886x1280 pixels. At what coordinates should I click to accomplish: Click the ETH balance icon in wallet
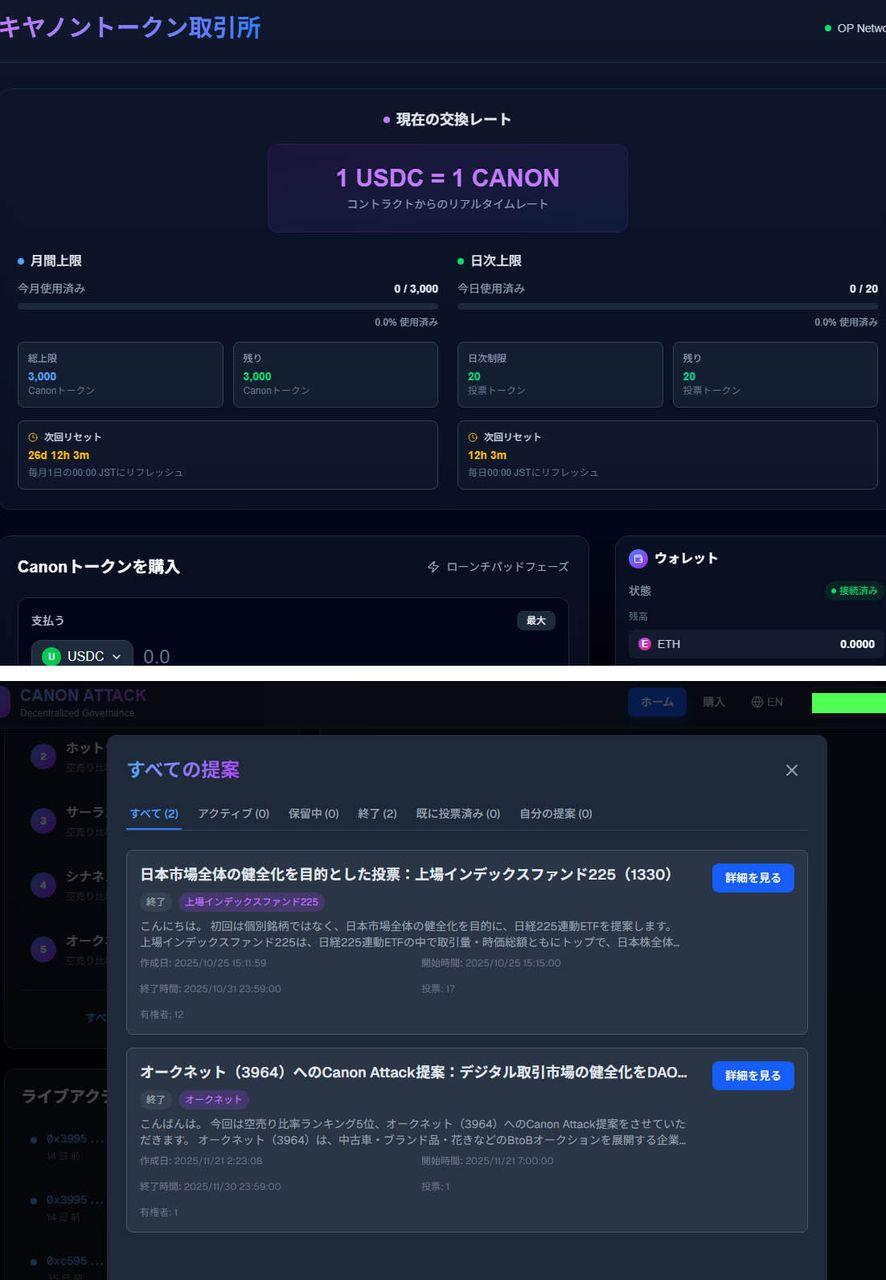point(645,644)
